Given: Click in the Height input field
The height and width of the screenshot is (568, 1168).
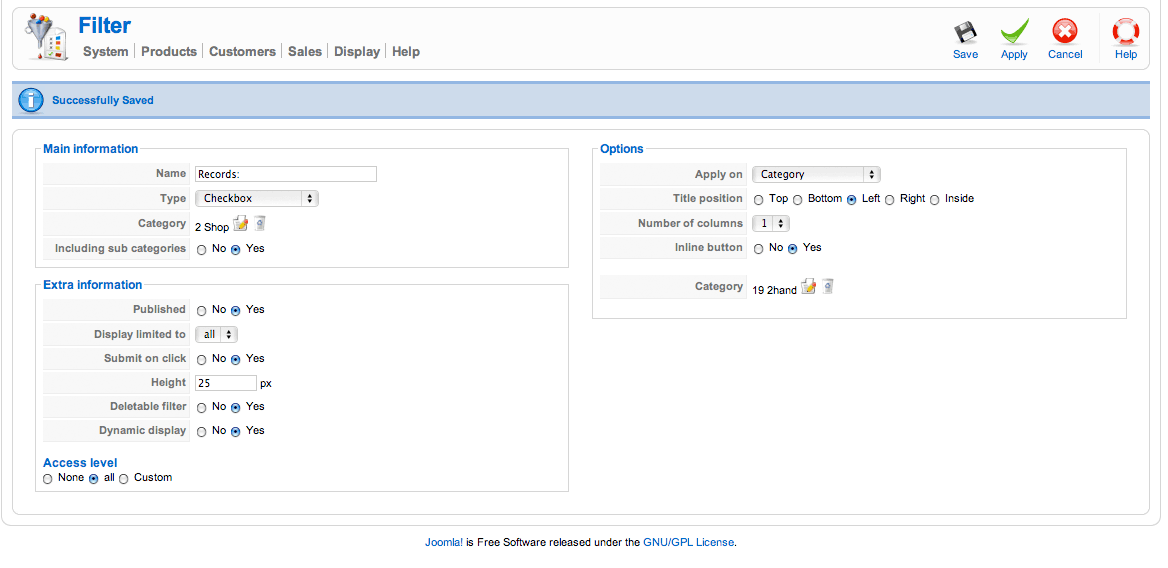Looking at the screenshot, I should click(226, 383).
